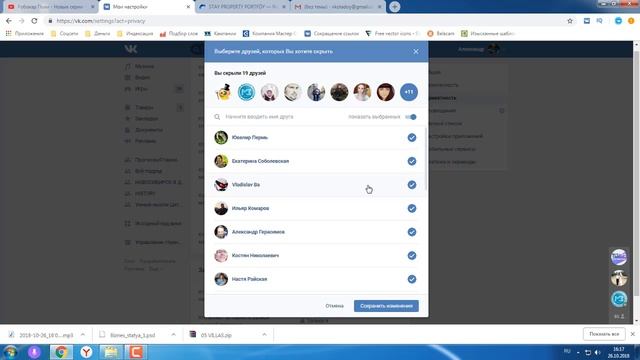Screen dimensions: 640x360
Task: Uncheck Екатерина Соболевская in the list
Action: pos(412,161)
